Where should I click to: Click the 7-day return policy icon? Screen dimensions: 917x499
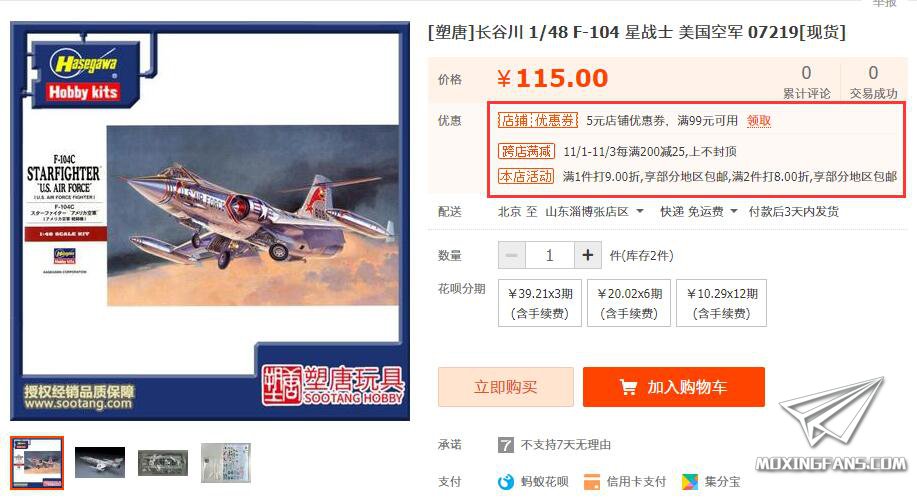(505, 445)
